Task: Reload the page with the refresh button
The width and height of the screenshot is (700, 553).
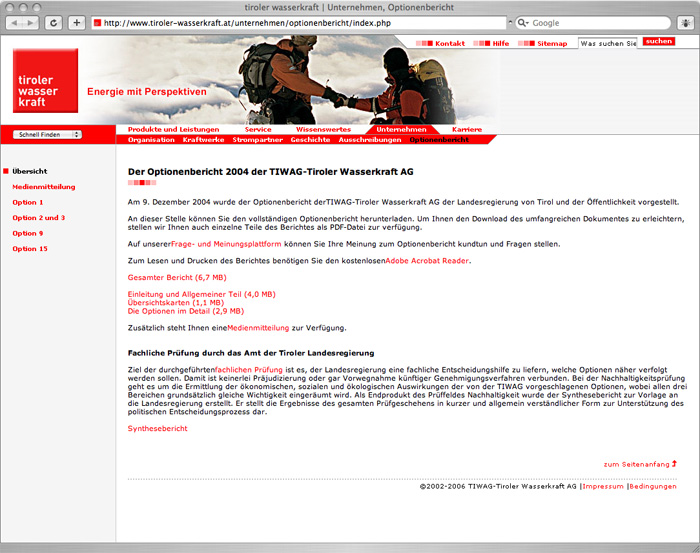Action: [x=53, y=23]
